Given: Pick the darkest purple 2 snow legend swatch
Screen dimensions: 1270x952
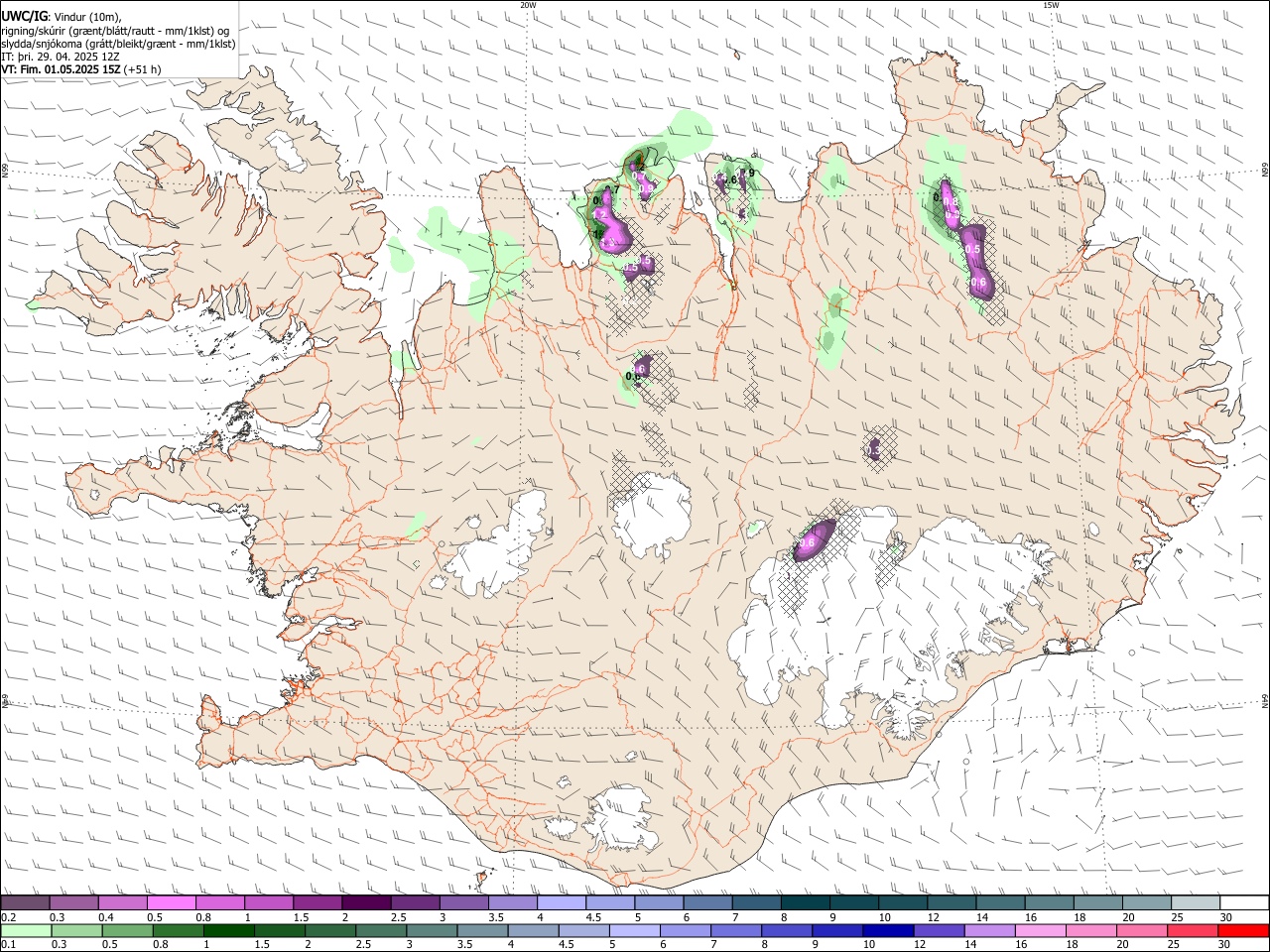Looking at the screenshot, I should 366,903.
